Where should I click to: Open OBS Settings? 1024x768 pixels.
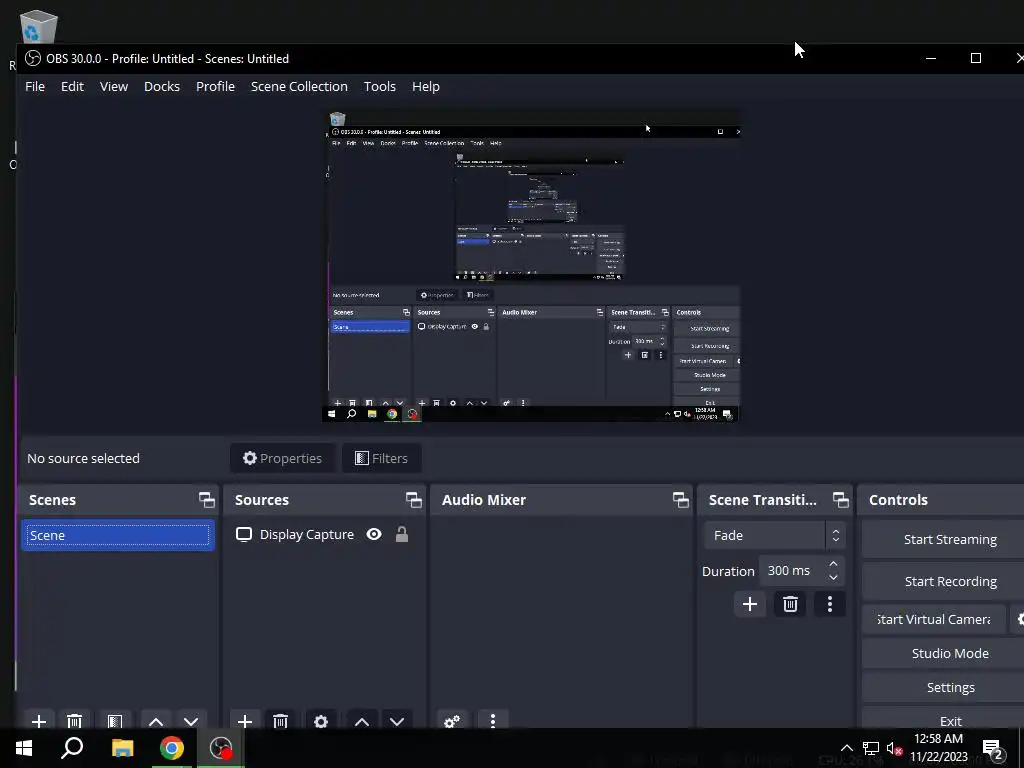click(x=943, y=687)
